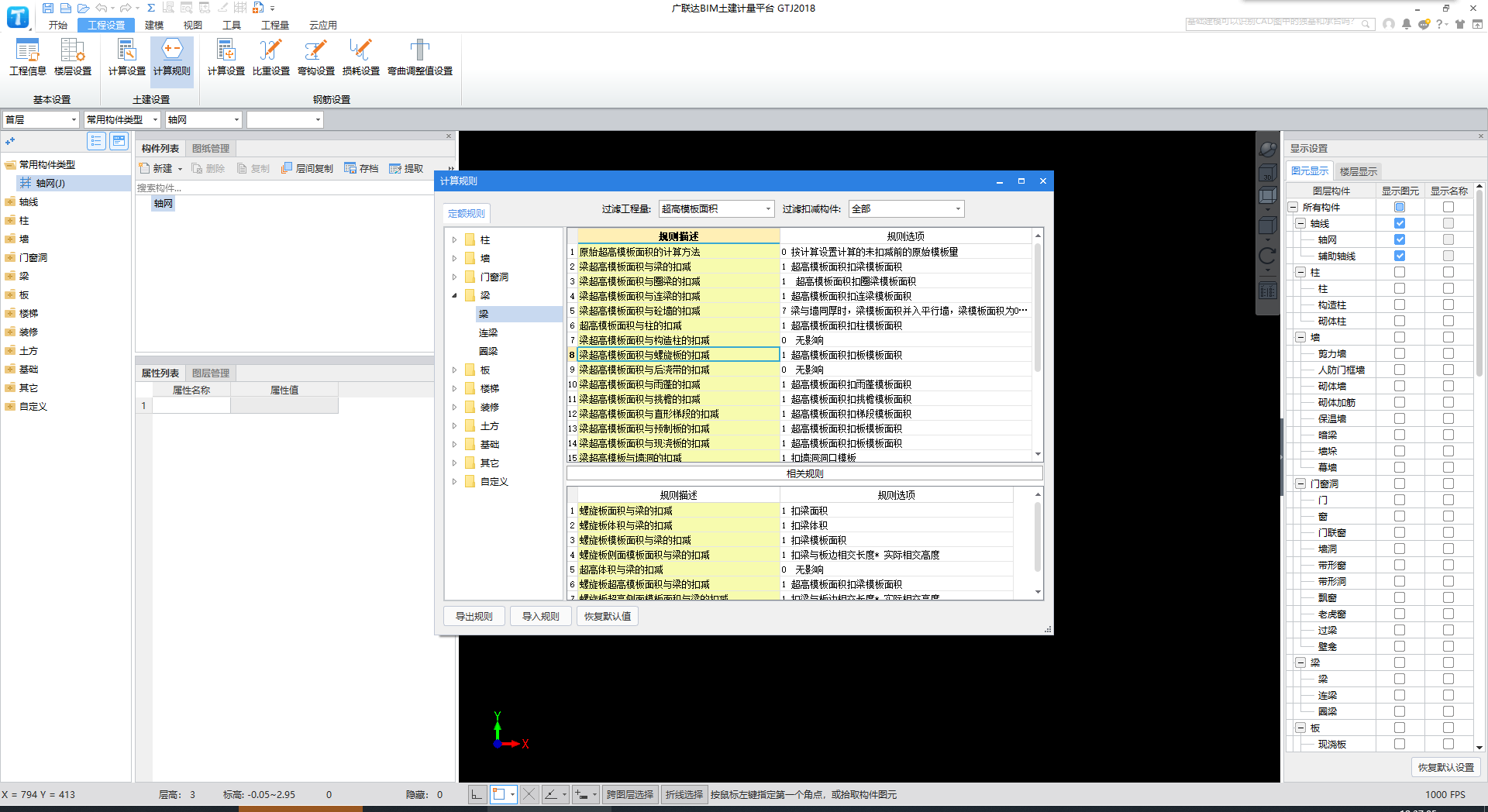Uncheck 轴网 显示图元 checkbox
Viewport: 1488px width, 812px height.
(x=1400, y=239)
